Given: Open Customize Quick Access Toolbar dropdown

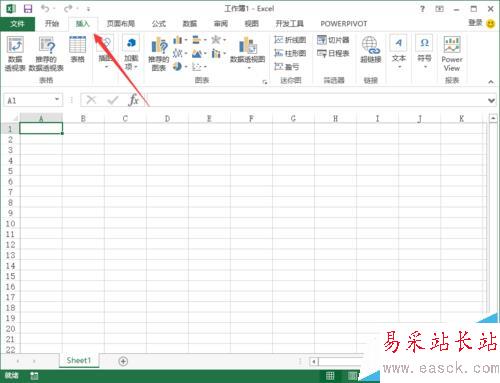Looking at the screenshot, I should coord(88,9).
